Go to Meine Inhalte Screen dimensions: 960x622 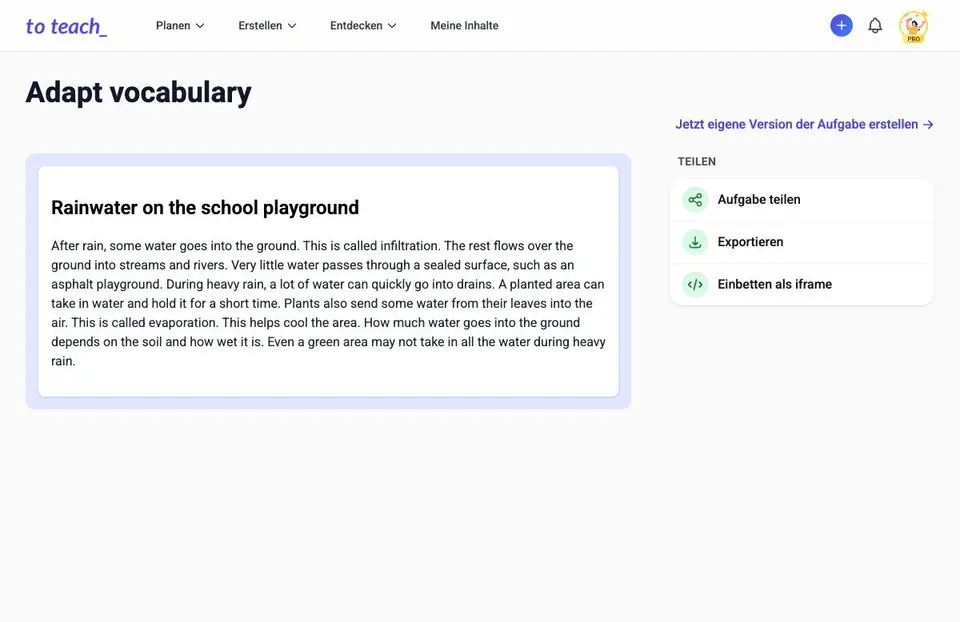464,26
